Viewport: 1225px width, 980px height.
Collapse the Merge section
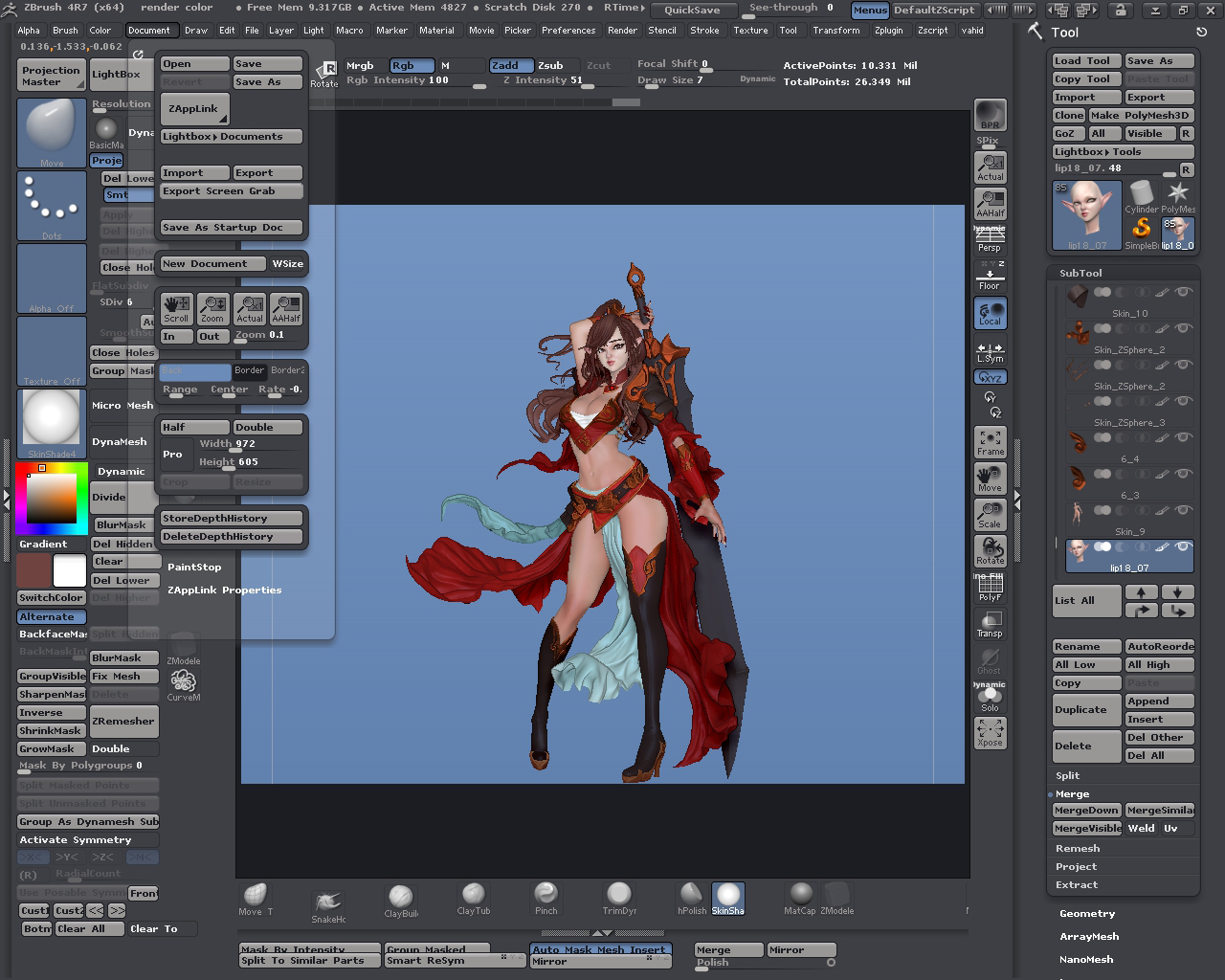coord(1072,794)
